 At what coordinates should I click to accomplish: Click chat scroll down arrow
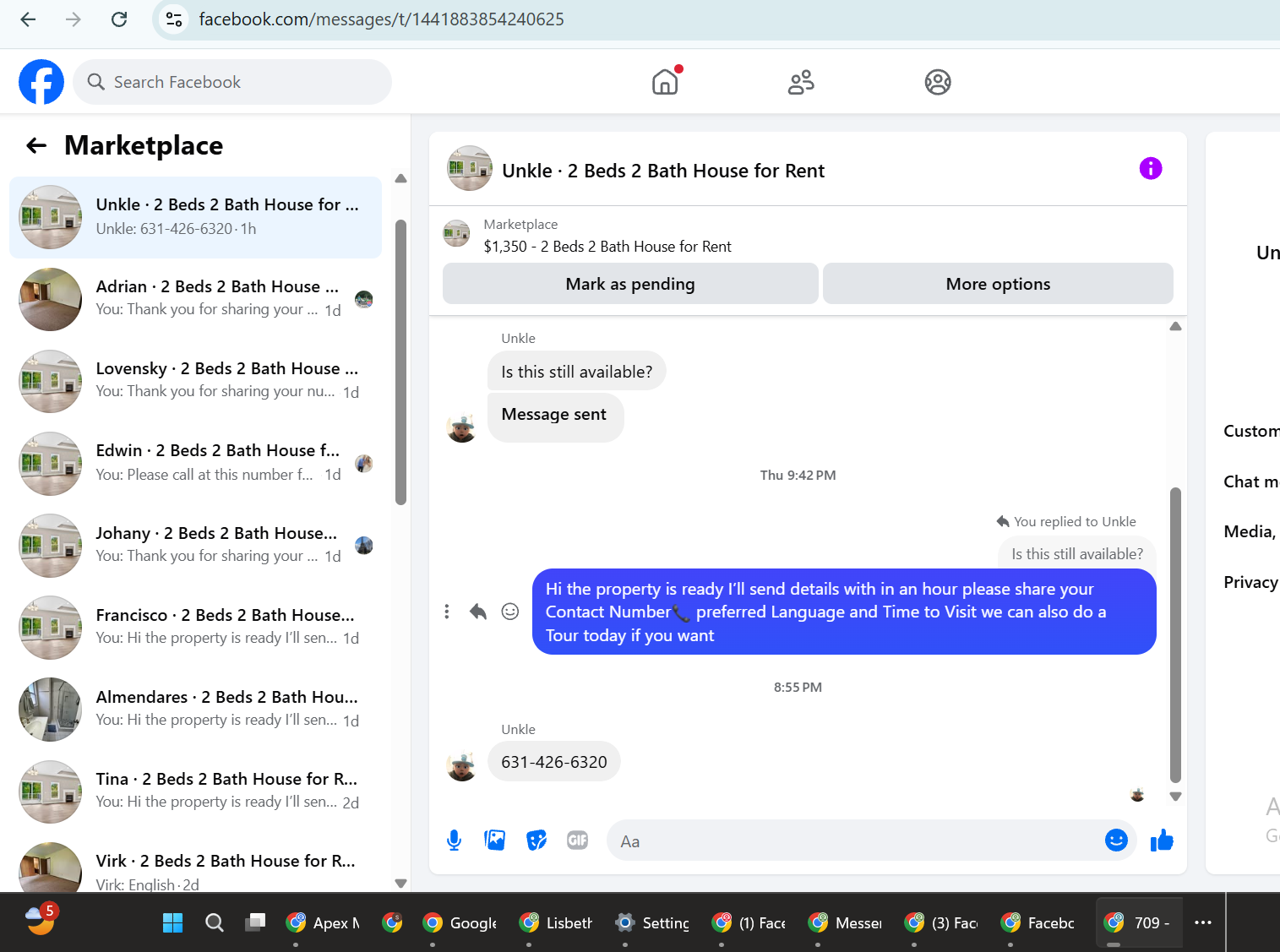point(1175,797)
